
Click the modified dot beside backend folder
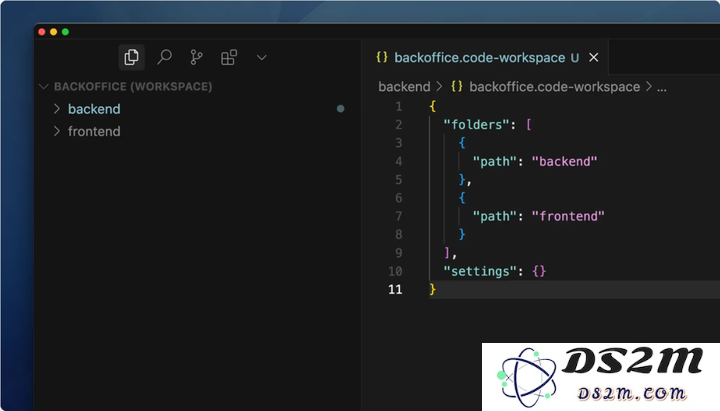click(340, 109)
